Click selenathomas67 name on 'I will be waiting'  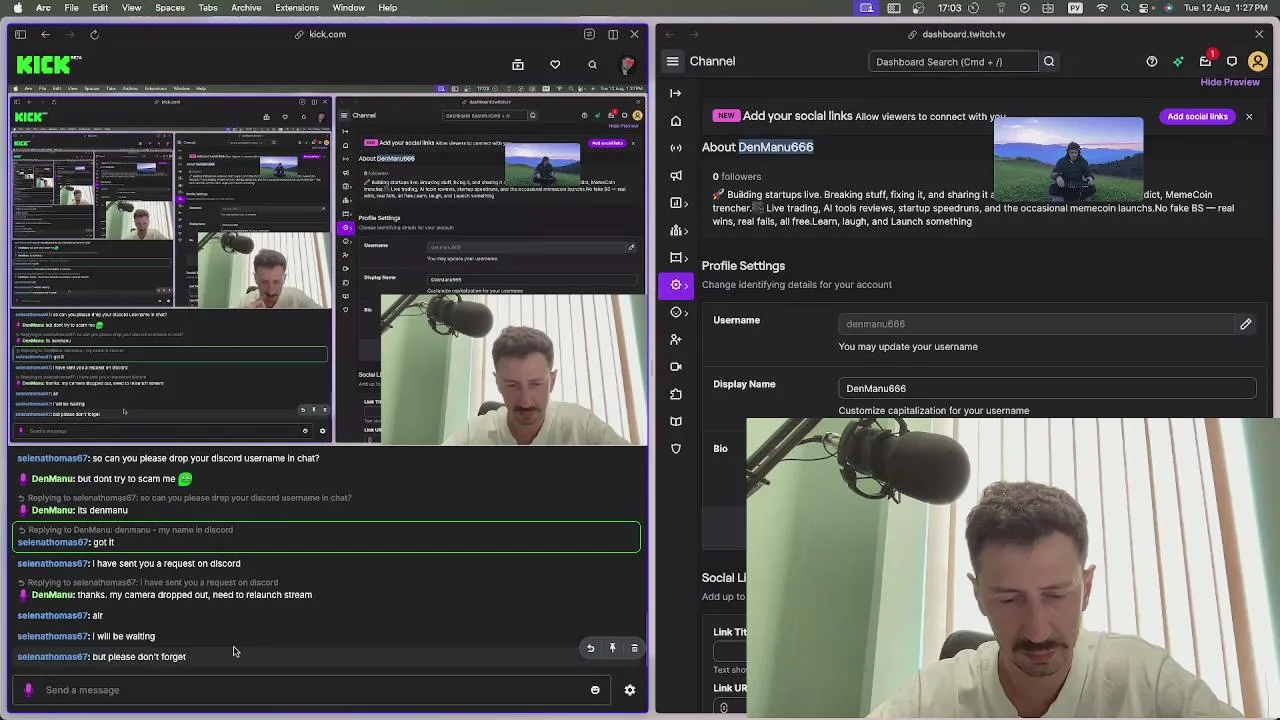click(x=53, y=636)
